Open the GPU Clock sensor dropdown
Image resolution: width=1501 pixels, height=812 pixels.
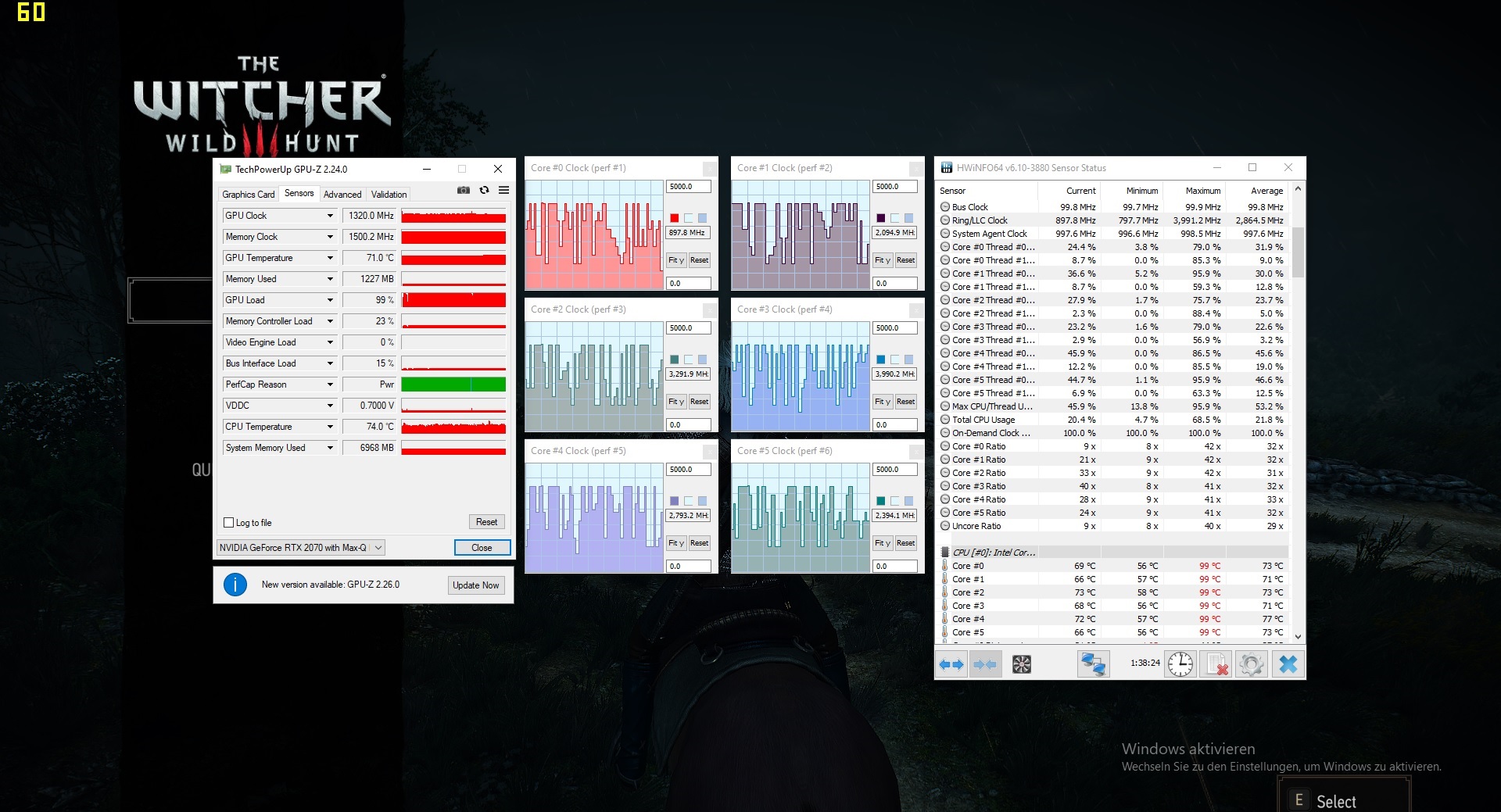(330, 216)
